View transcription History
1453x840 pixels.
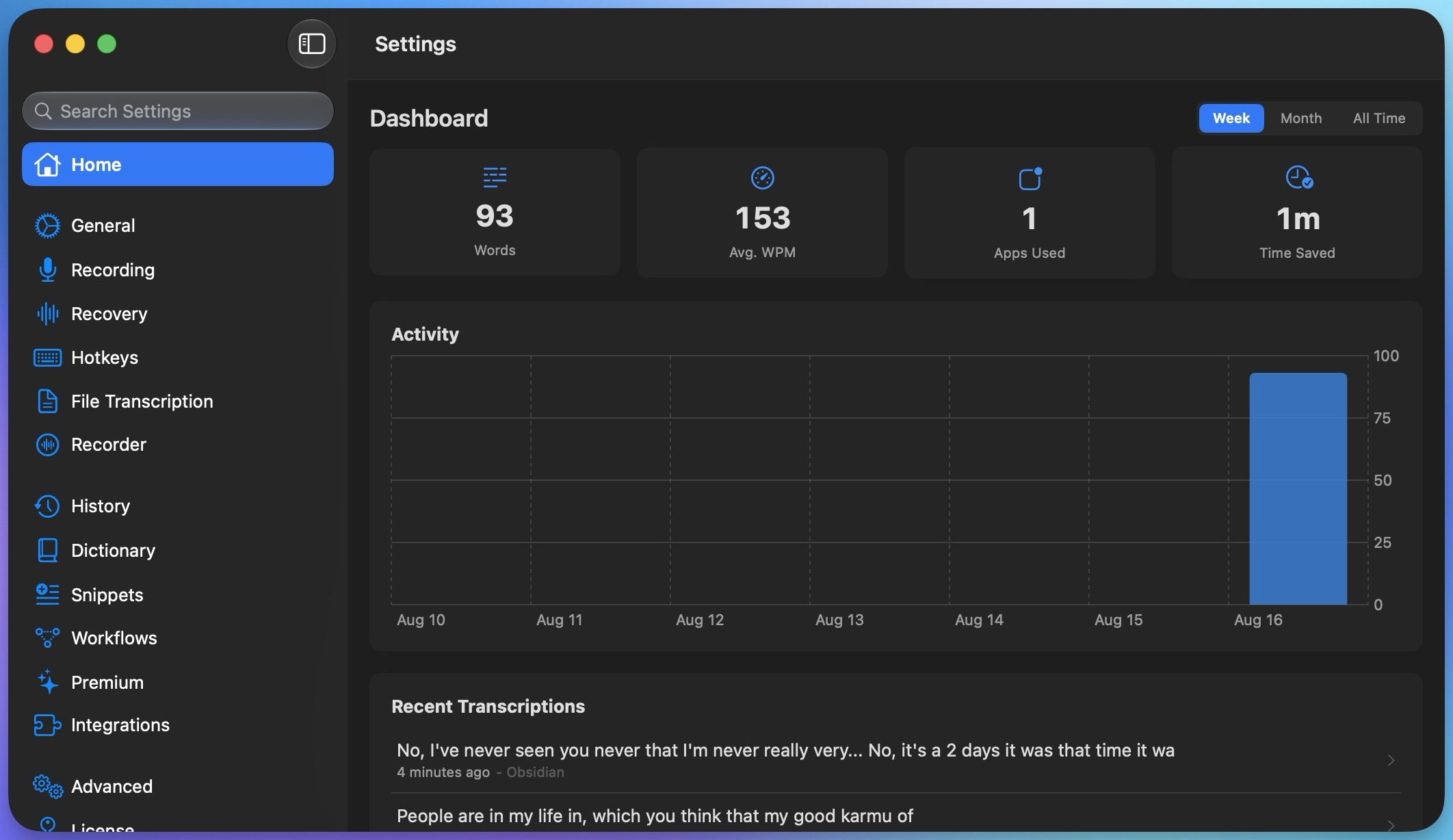[178, 506]
